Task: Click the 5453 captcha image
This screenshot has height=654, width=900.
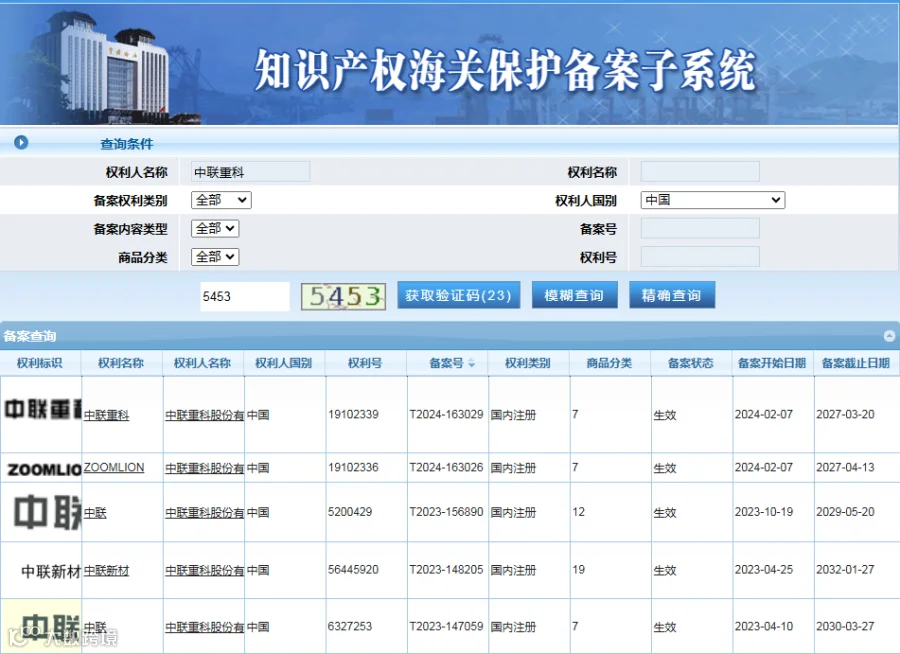Action: click(x=343, y=296)
